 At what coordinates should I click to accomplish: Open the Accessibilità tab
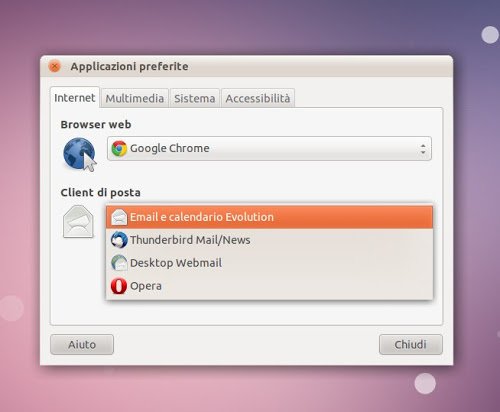coord(258,98)
